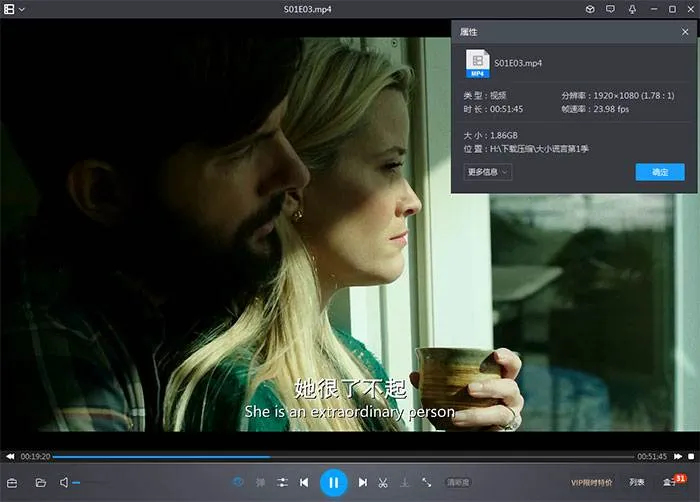Image resolution: width=700 pixels, height=502 pixels.
Task: Open the equalizer adjustment sliders icon
Action: click(x=282, y=482)
